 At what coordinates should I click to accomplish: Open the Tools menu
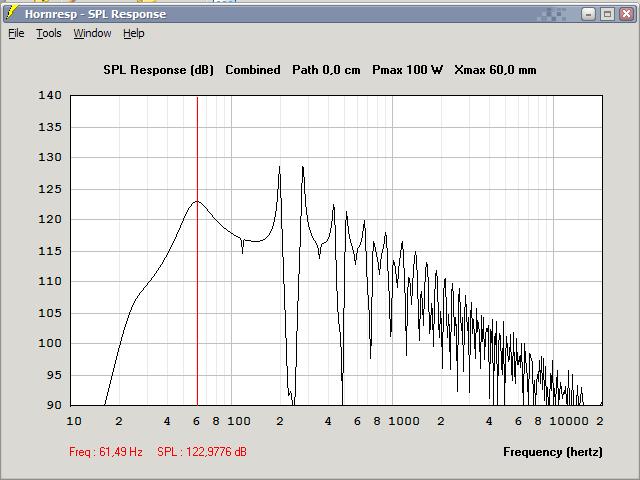click(49, 33)
